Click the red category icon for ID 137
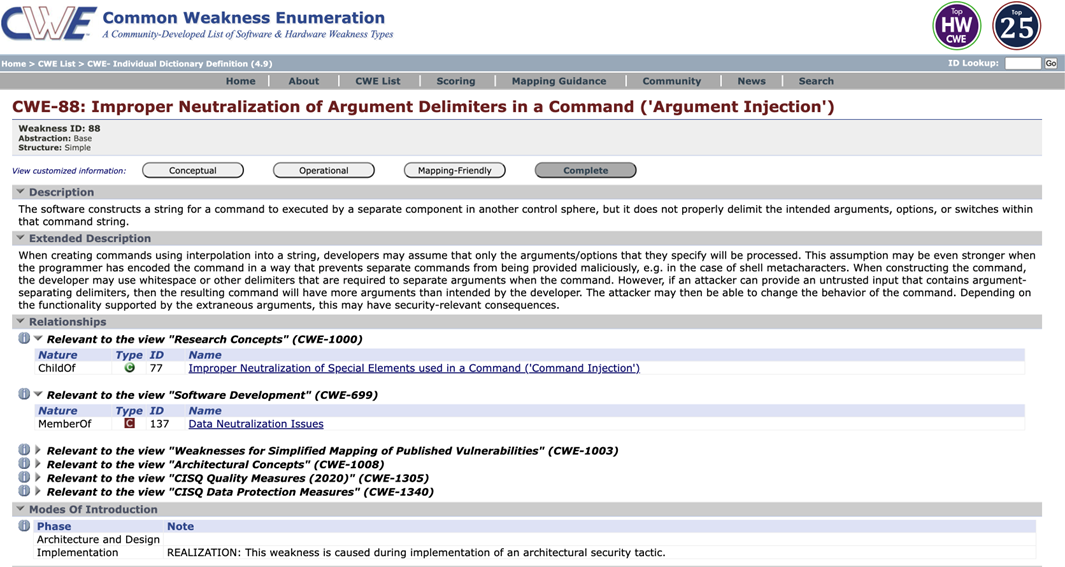The height and width of the screenshot is (567, 1065). 129,423
